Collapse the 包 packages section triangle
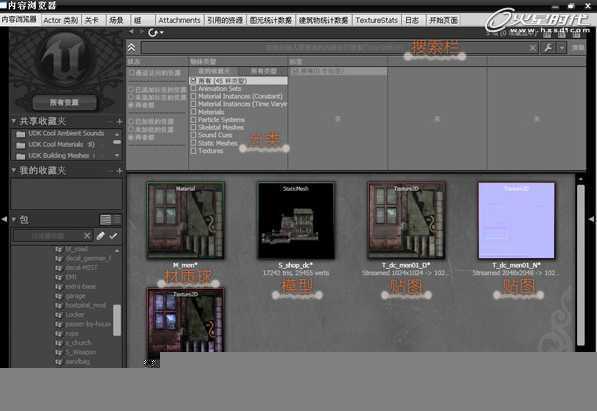 click(x=14, y=219)
